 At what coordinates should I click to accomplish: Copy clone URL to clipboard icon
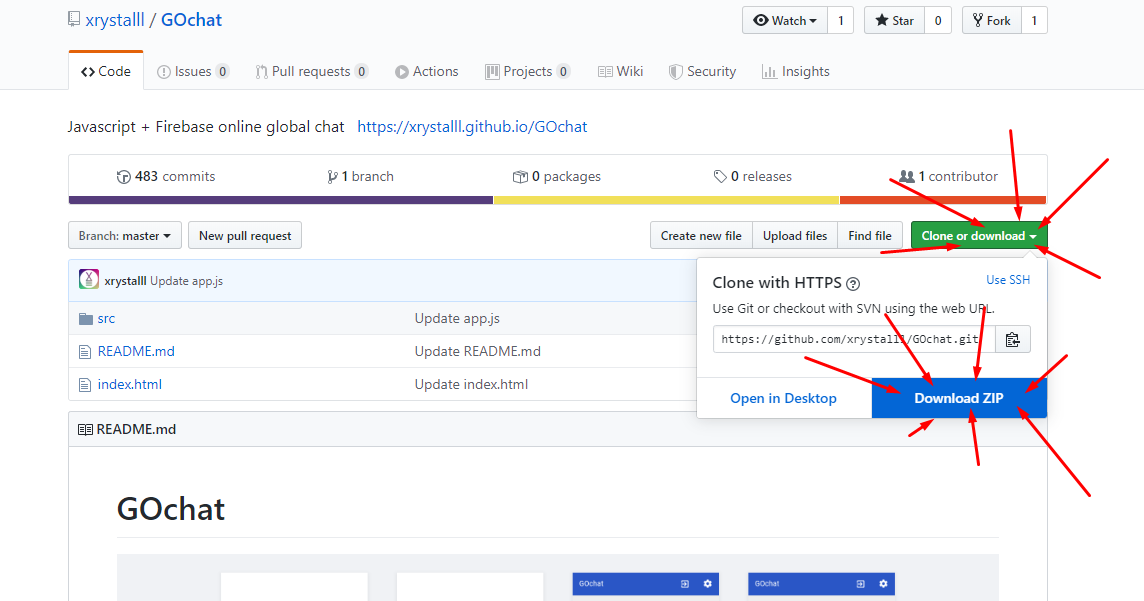1012,340
